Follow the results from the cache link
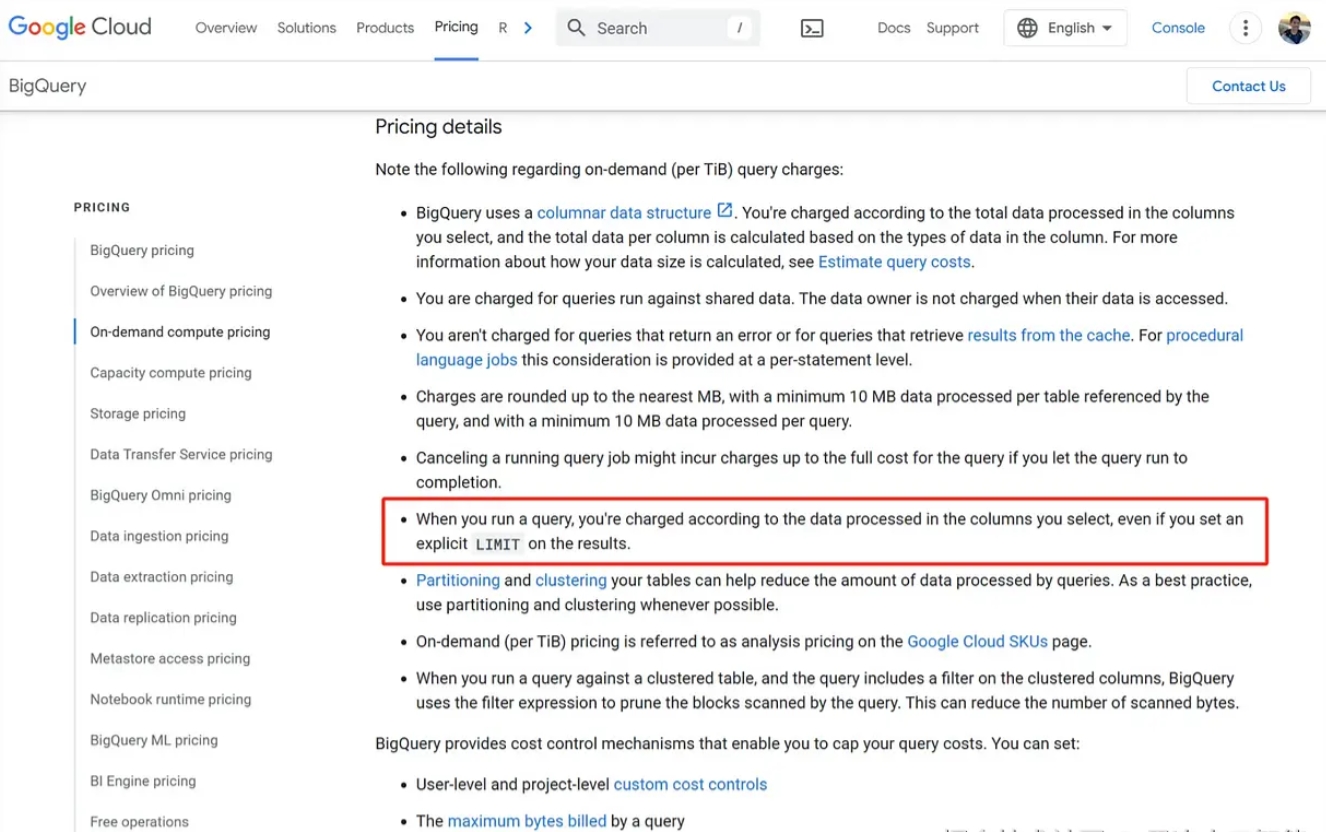 coord(1049,335)
